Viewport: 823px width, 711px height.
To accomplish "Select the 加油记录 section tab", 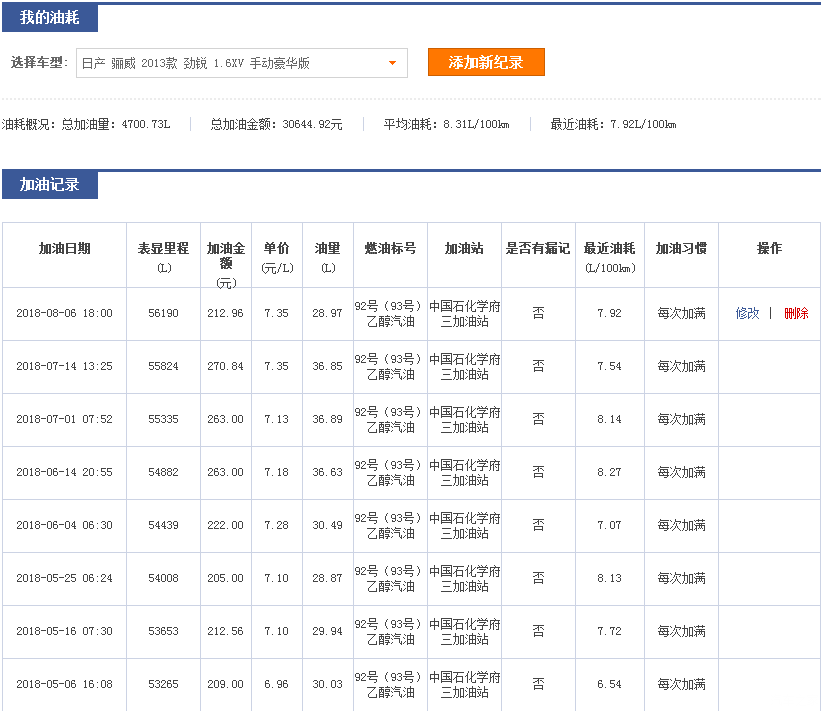I will pos(50,184).
